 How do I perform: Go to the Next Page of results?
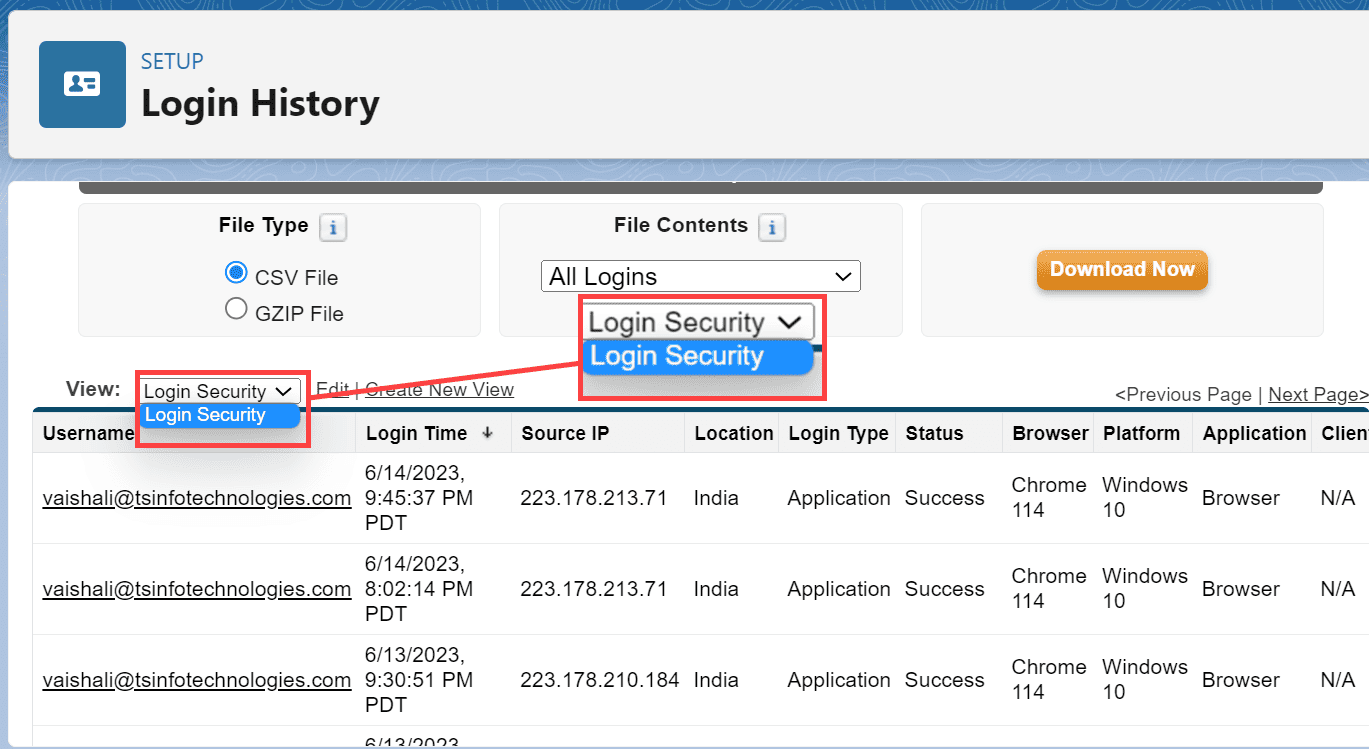(x=1317, y=394)
